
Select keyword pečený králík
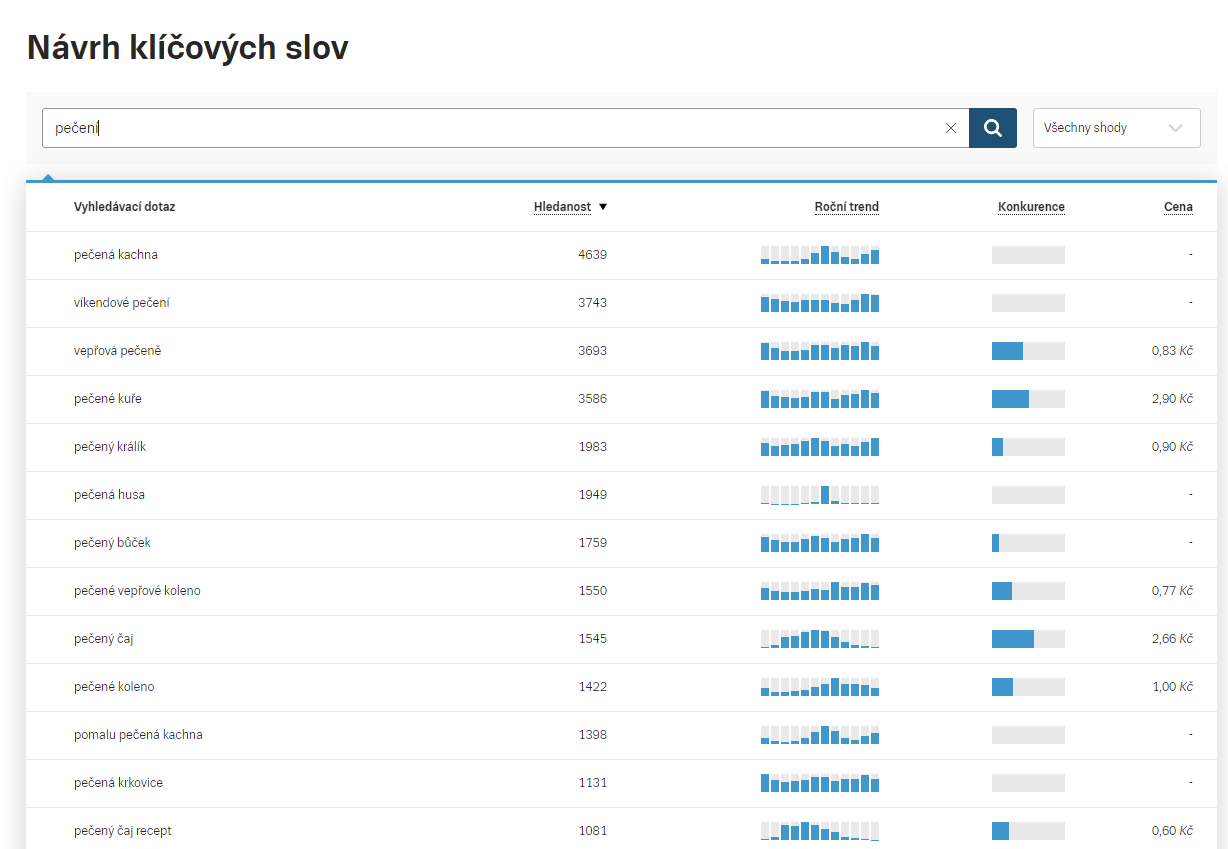[110, 447]
